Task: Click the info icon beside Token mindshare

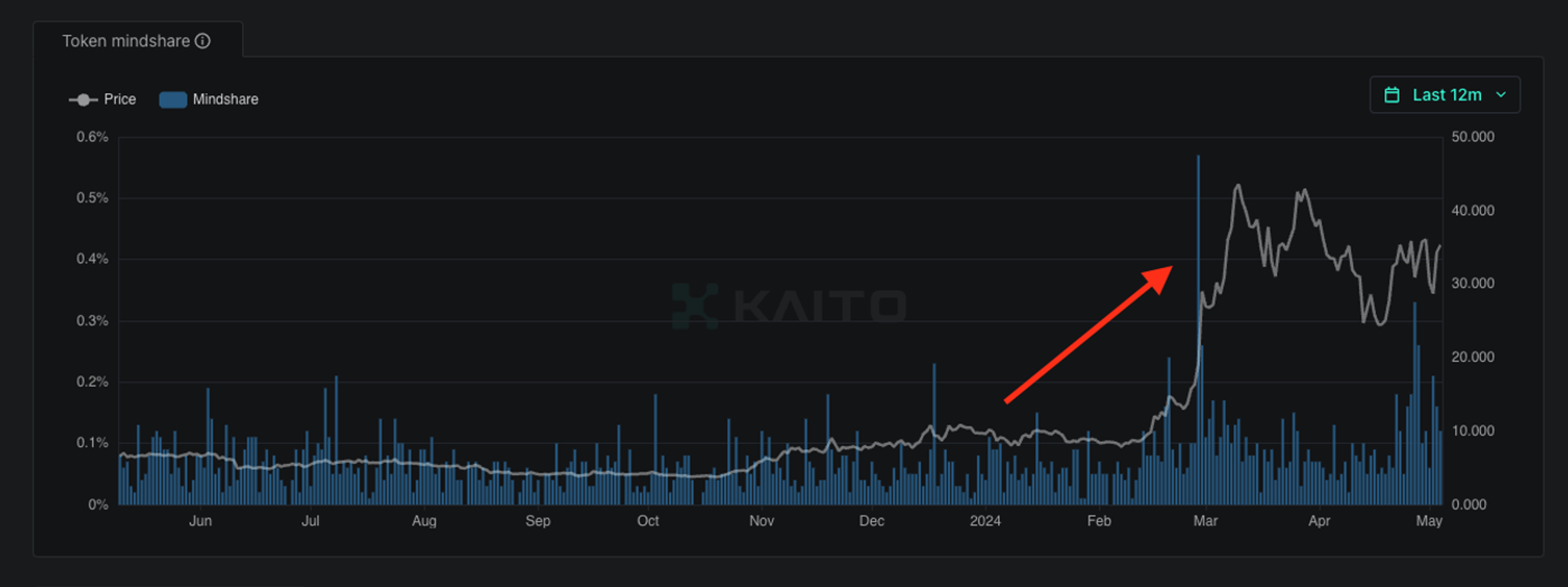Action: 203,41
